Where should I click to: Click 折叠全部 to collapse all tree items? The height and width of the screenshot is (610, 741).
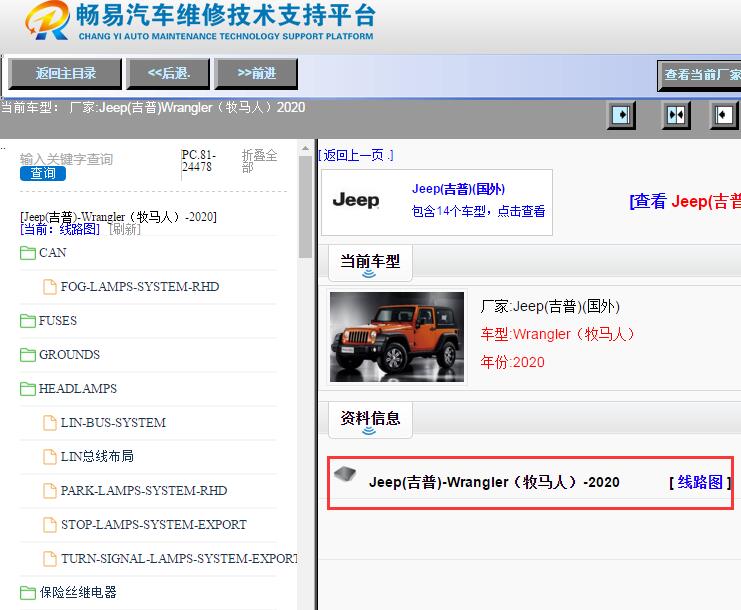pos(259,161)
